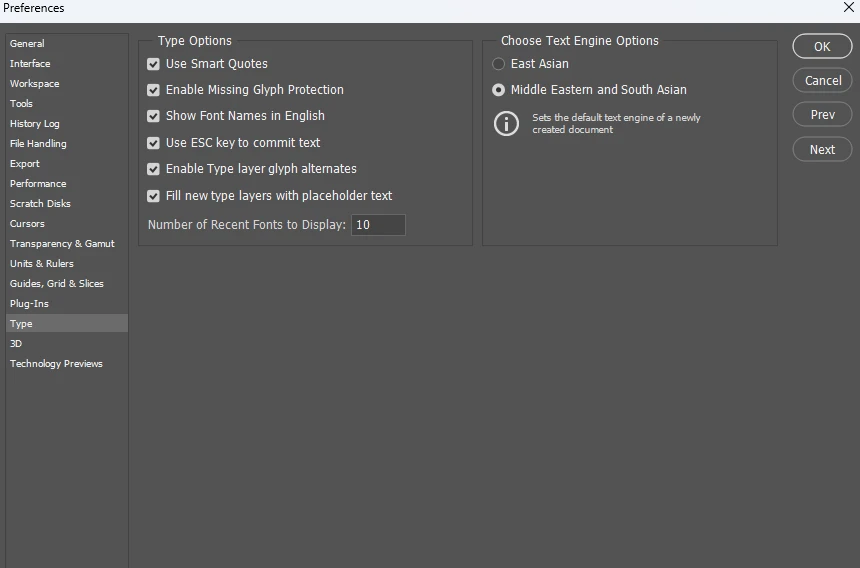Toggle Use ESC key to commit text
This screenshot has height=568, width=860.
[x=153, y=143]
